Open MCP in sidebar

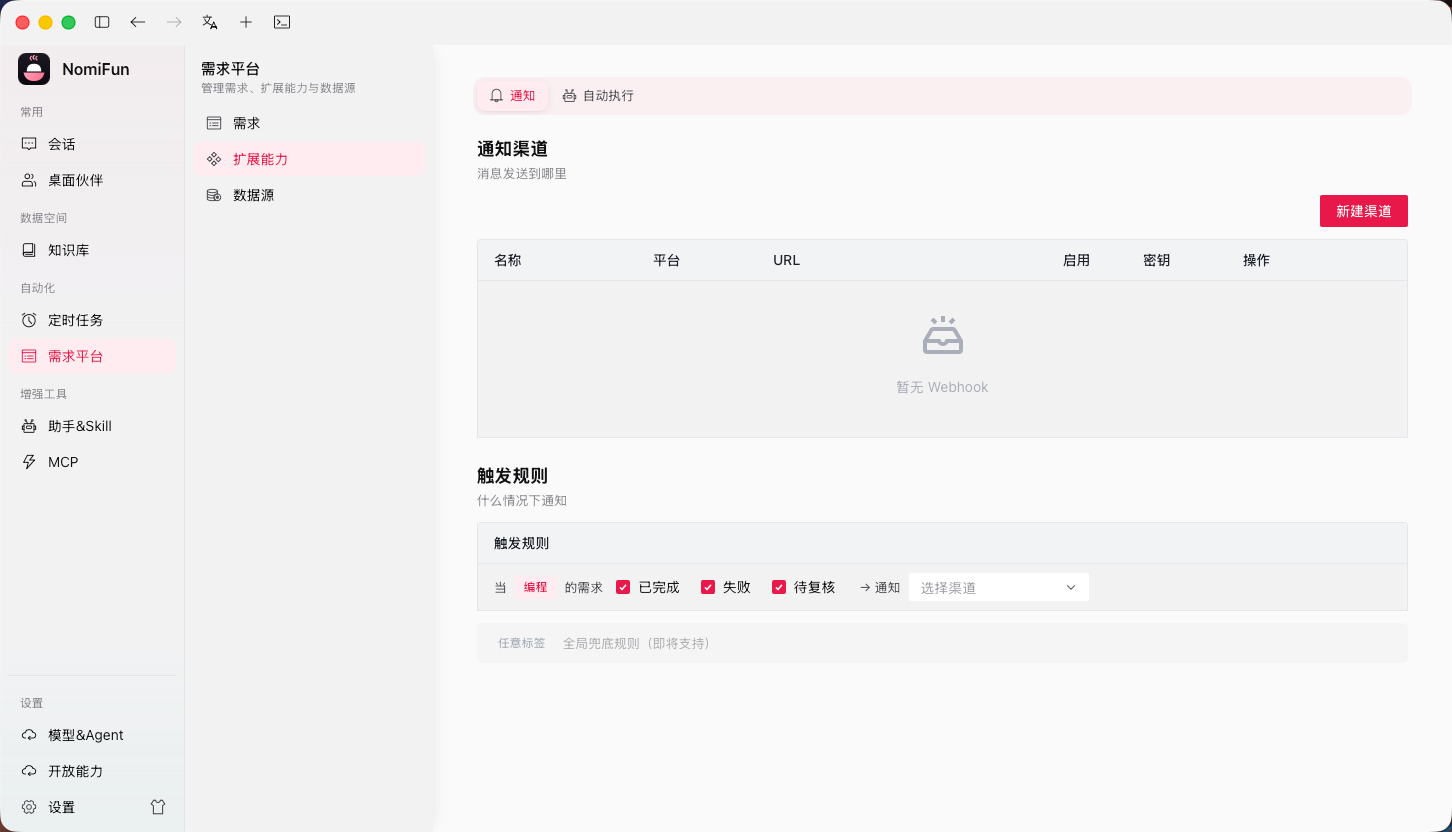tap(92, 462)
